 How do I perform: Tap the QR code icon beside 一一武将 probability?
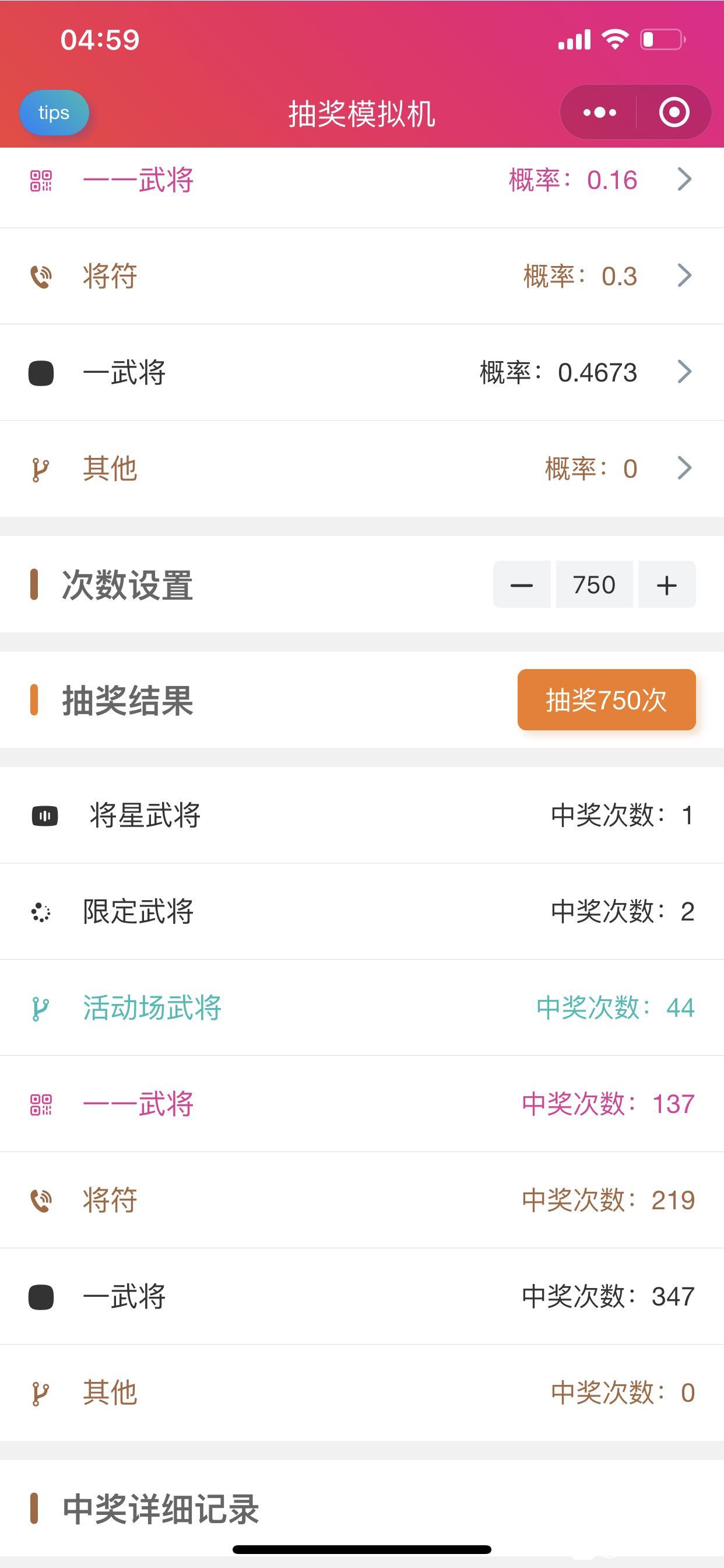[x=41, y=180]
